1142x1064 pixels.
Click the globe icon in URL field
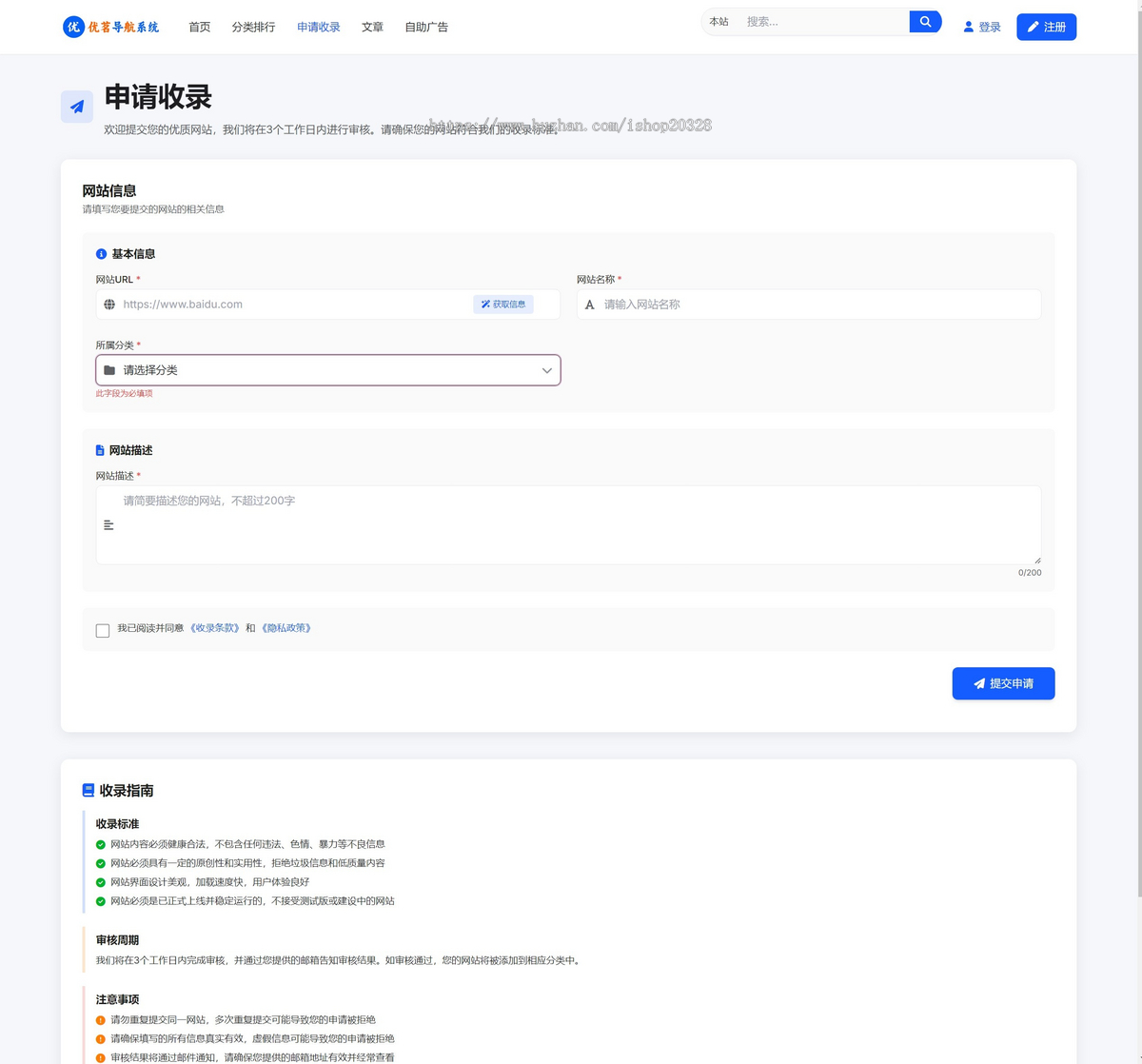click(109, 305)
